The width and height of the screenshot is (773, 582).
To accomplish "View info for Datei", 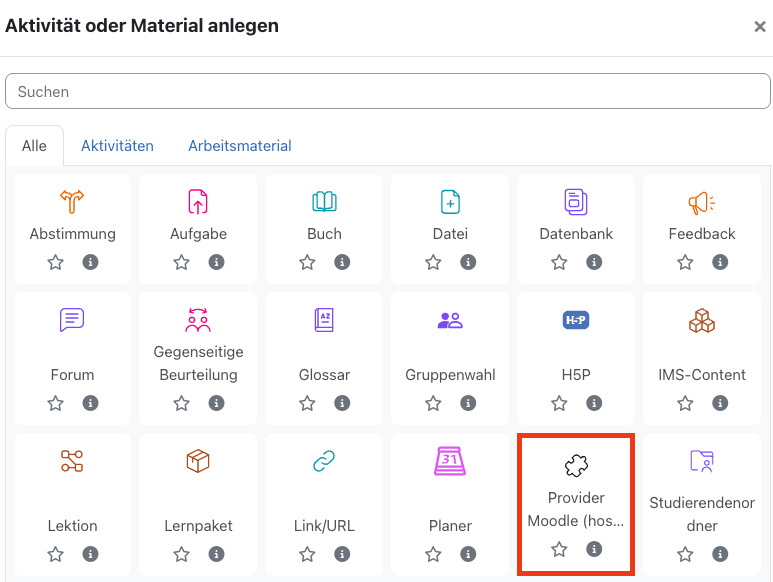I will click(x=468, y=262).
